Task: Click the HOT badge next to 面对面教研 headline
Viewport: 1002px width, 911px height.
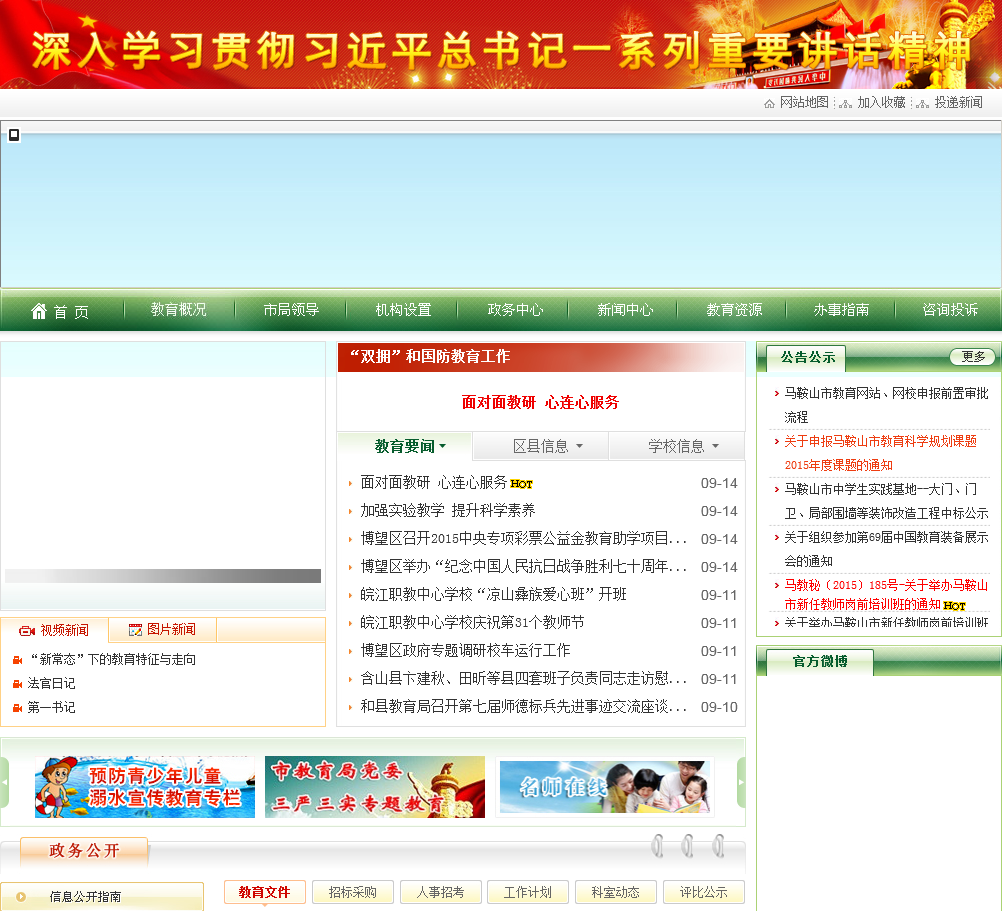Action: 521,484
